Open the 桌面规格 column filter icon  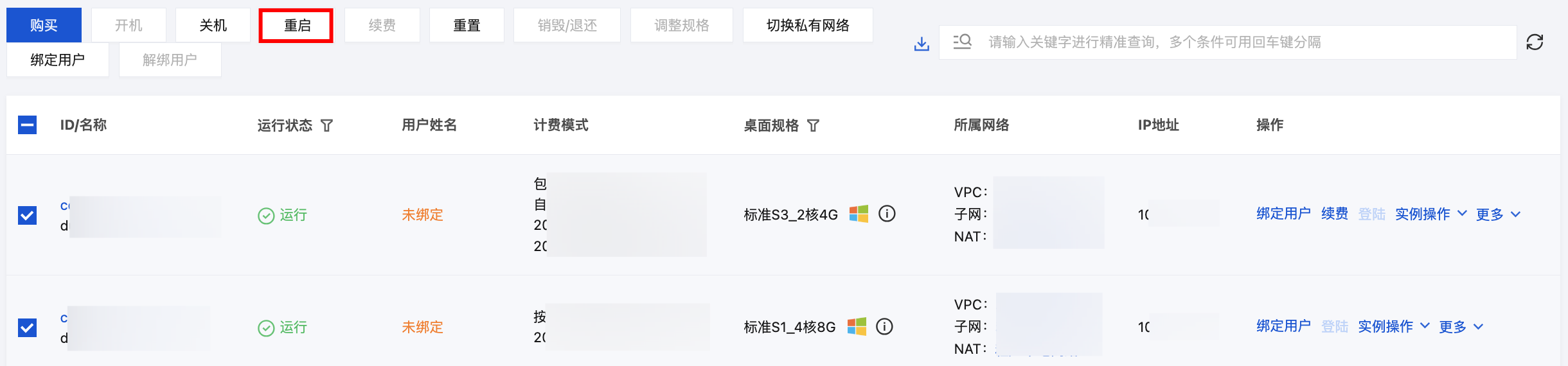813,125
